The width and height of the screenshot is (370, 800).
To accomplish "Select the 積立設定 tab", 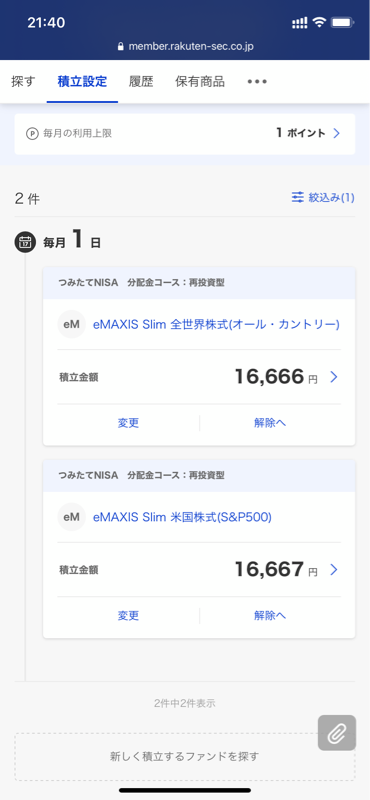I will [82, 82].
